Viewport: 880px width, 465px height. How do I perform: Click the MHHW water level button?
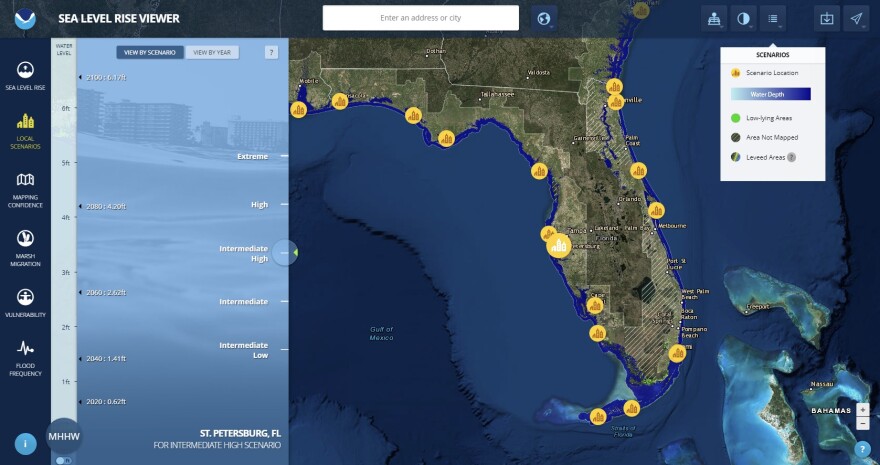tap(63, 436)
